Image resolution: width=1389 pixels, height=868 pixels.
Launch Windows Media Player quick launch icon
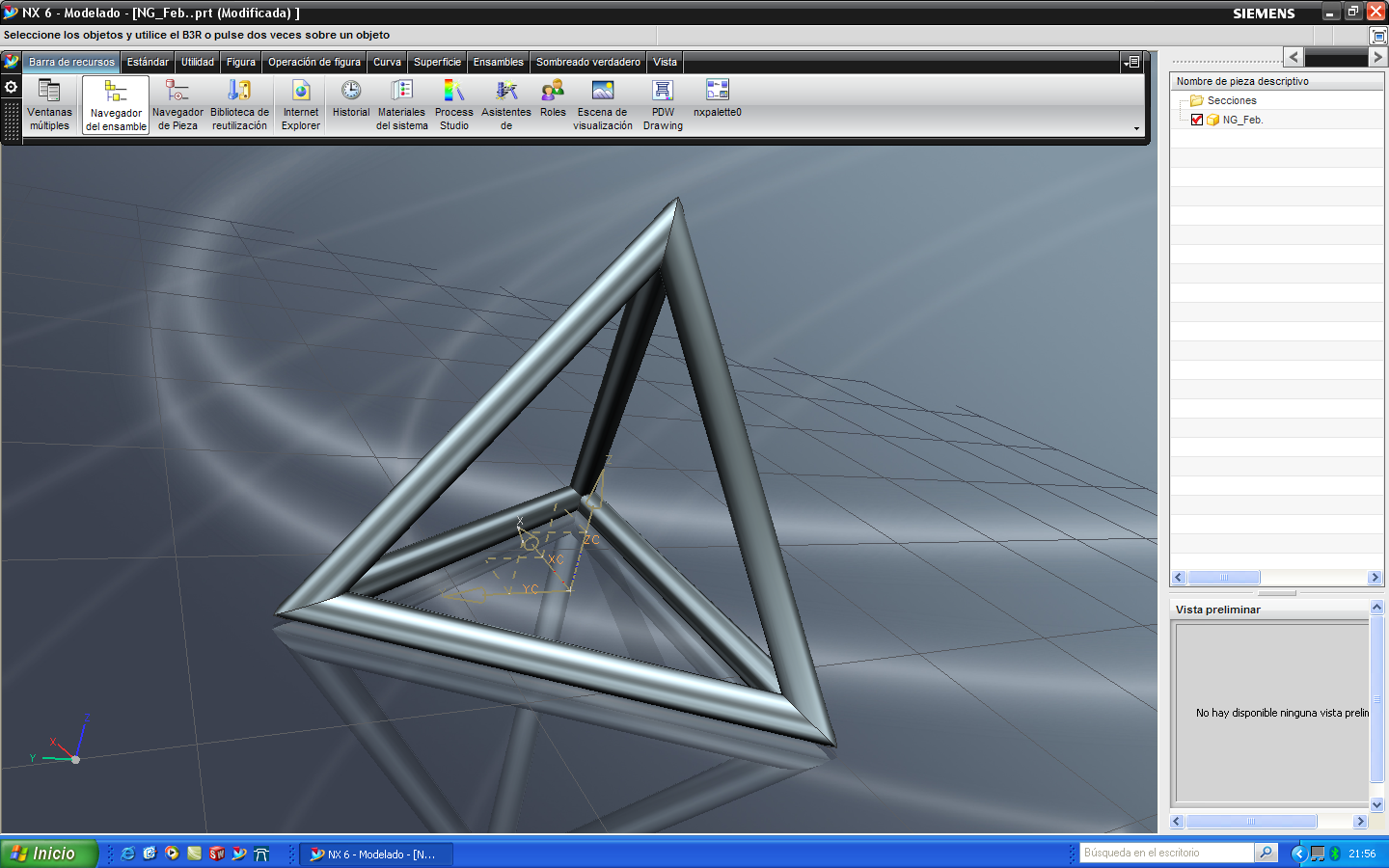172,854
